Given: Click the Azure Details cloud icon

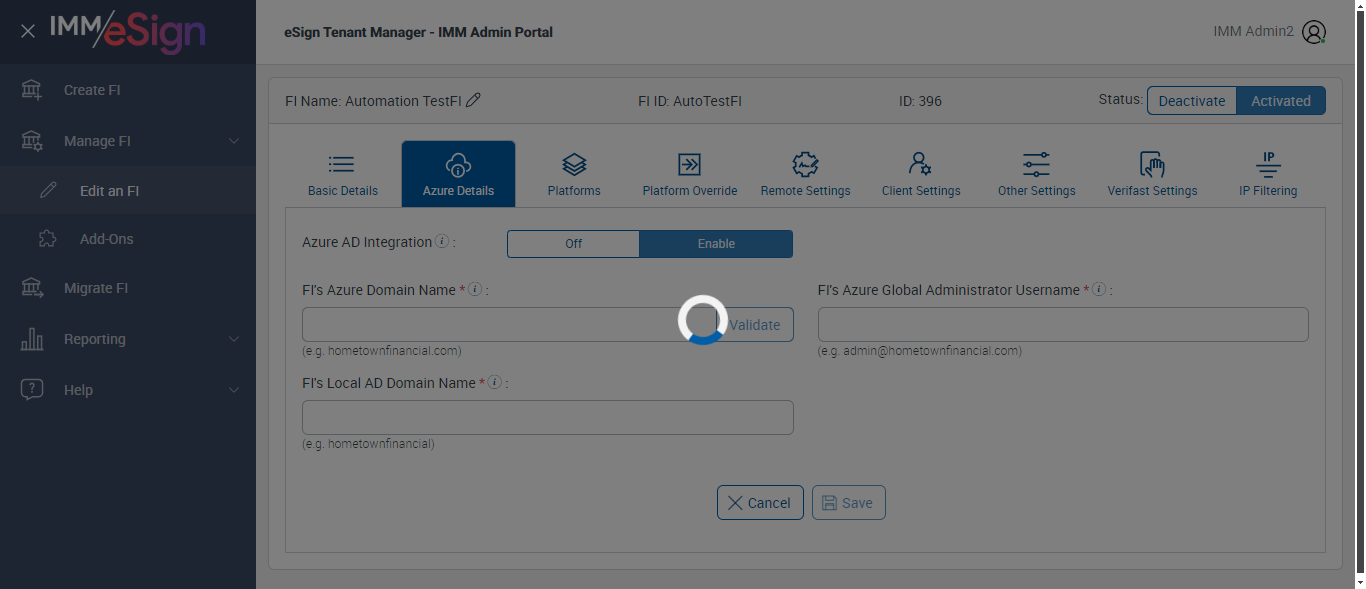Looking at the screenshot, I should pyautogui.click(x=458, y=164).
